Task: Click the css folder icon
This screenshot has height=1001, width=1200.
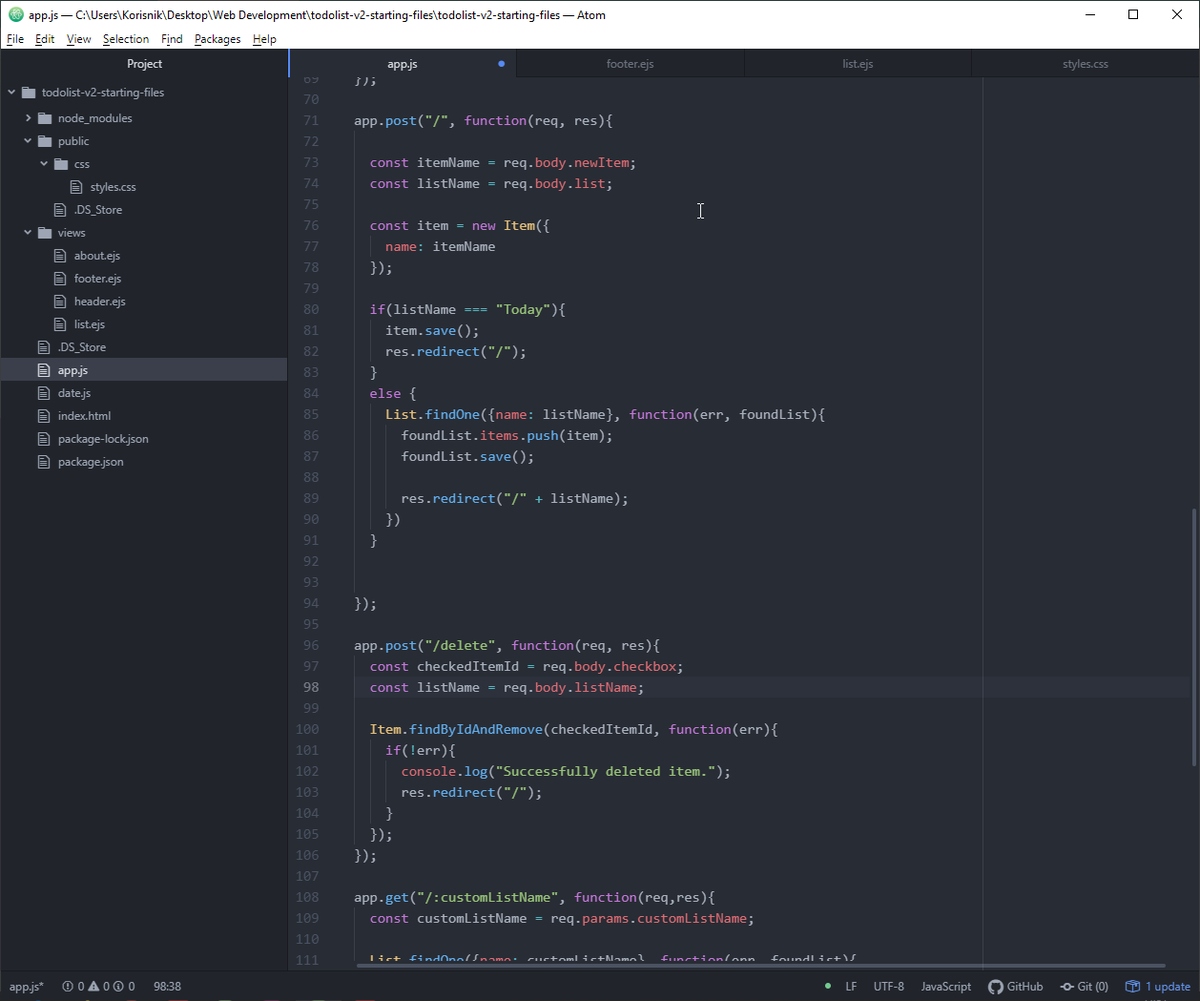Action: [62, 164]
